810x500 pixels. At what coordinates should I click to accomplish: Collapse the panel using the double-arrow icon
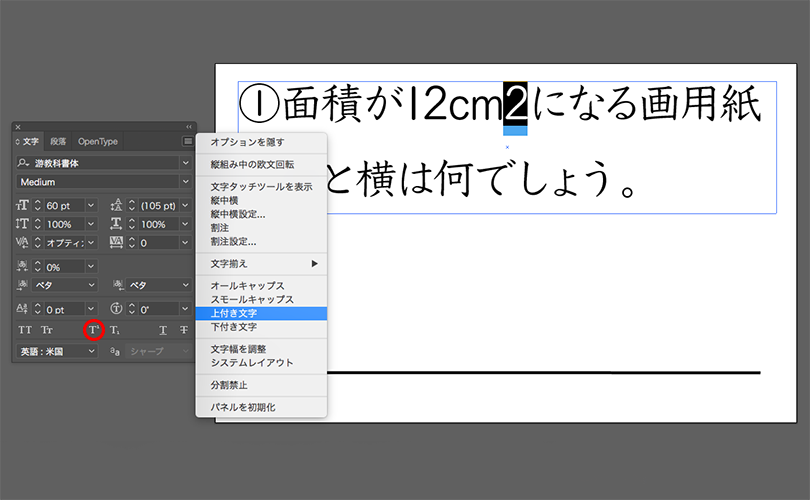[x=189, y=127]
